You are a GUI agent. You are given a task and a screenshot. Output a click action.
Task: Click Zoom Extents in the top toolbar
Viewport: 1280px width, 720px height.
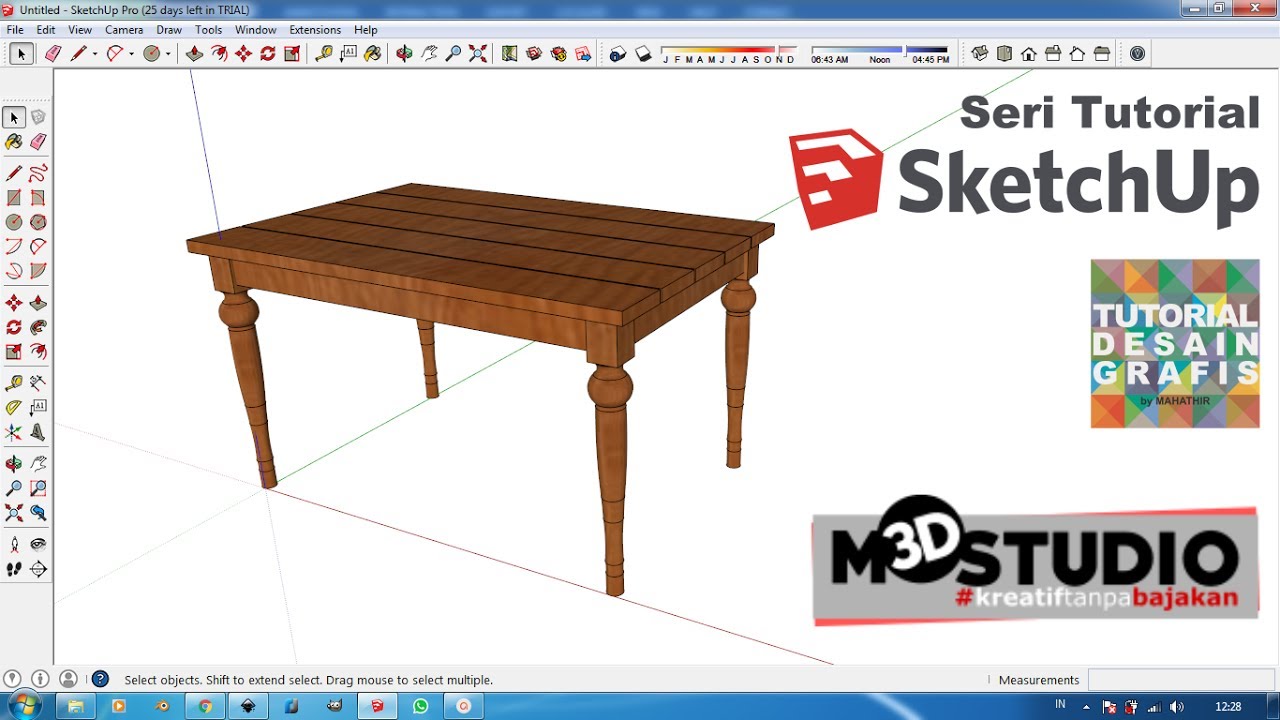click(478, 54)
